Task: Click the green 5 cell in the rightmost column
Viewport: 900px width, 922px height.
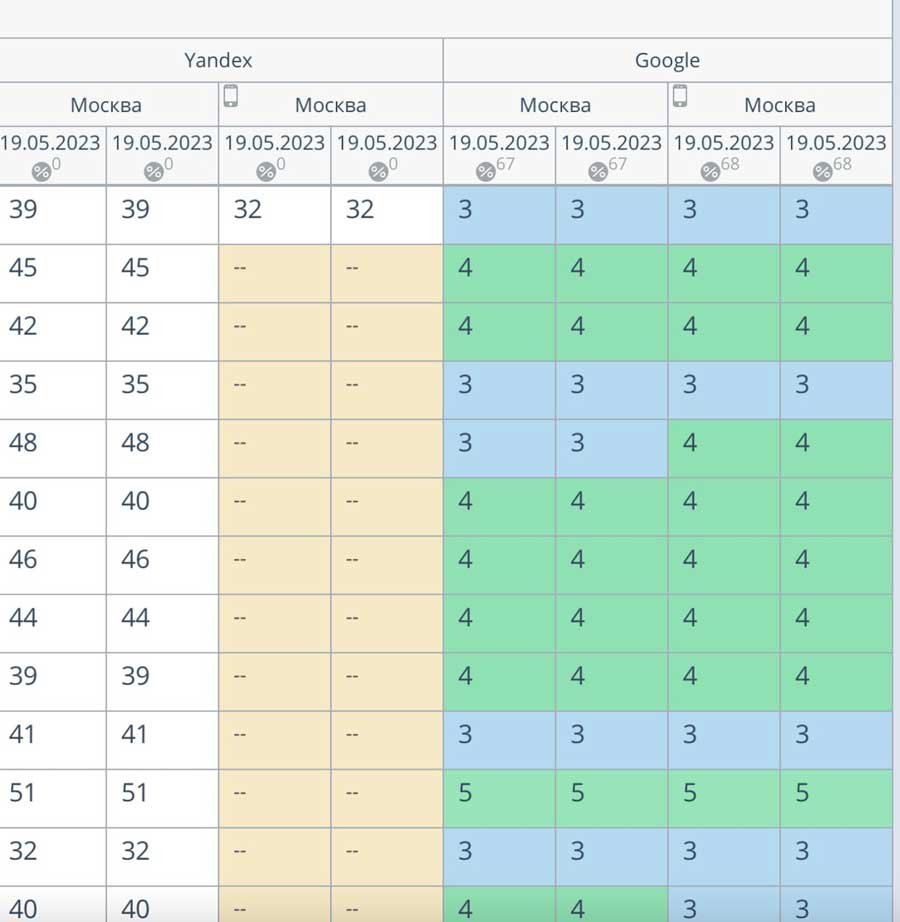Action: pyautogui.click(x=802, y=793)
